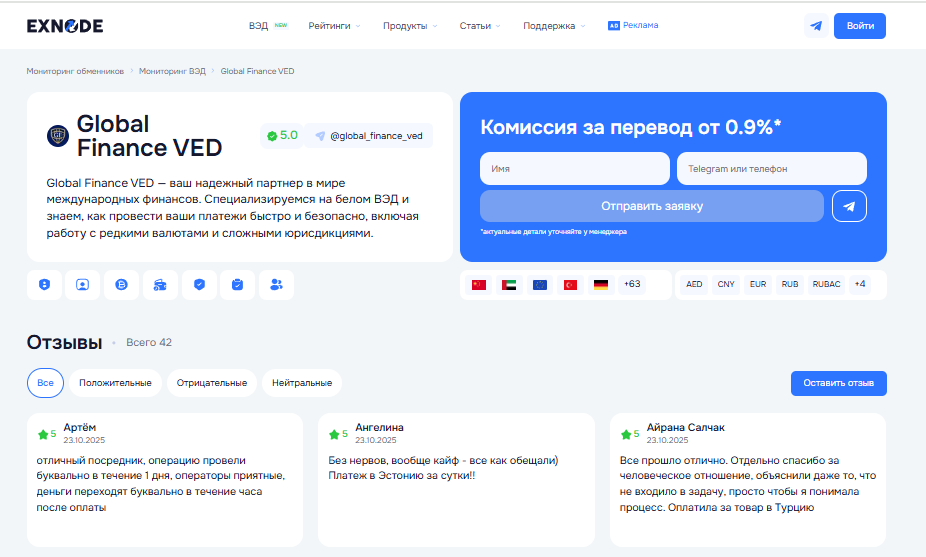
Task: Click reviewer name Ангелина
Action: [379, 427]
